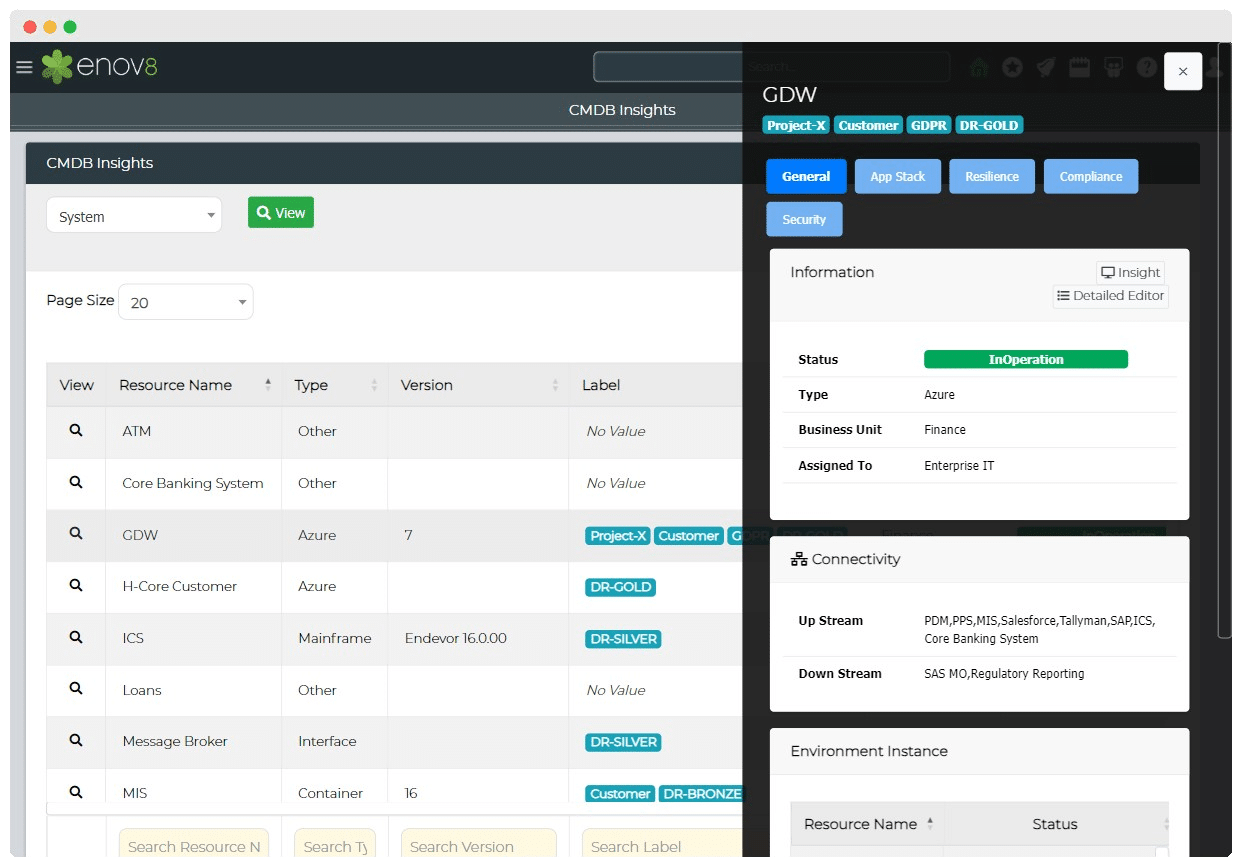Image resolution: width=1242 pixels, height=867 pixels.
Task: Open the hamburger navigation menu
Action: pos(25,67)
